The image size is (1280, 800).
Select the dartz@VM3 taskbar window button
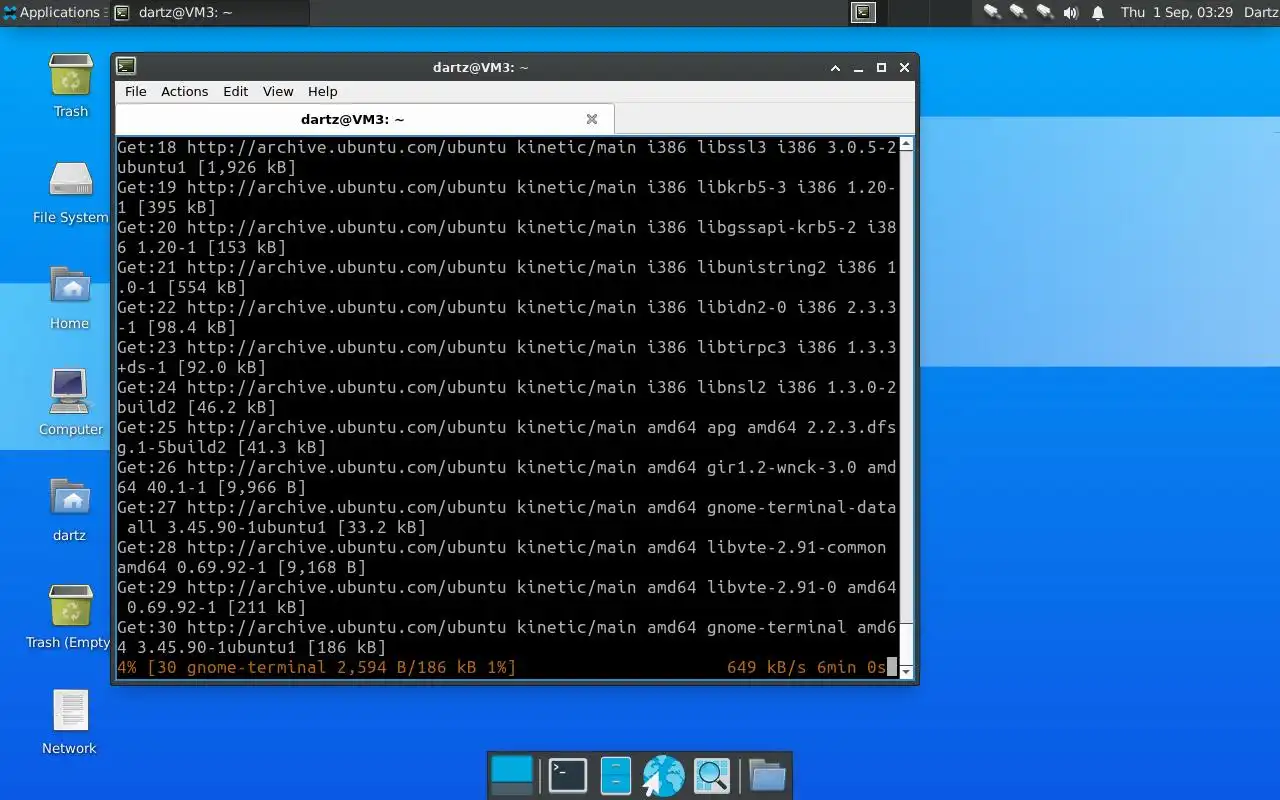[x=208, y=12]
